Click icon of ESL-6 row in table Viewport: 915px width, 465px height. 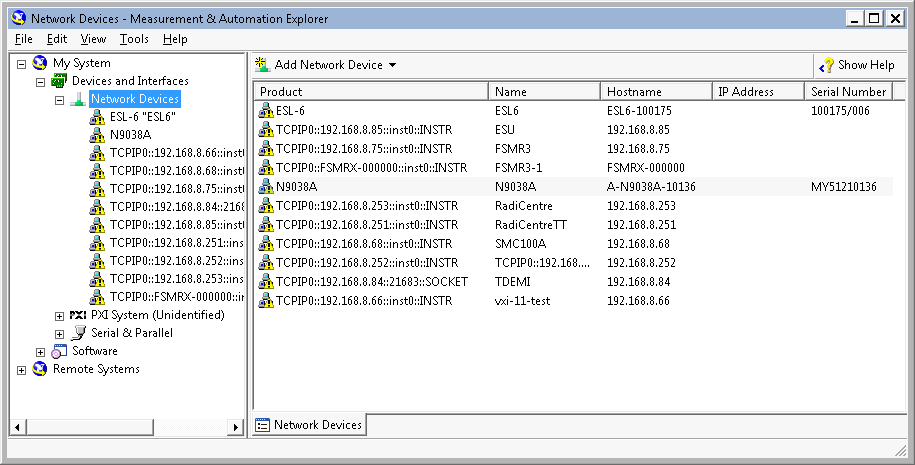(x=266, y=111)
